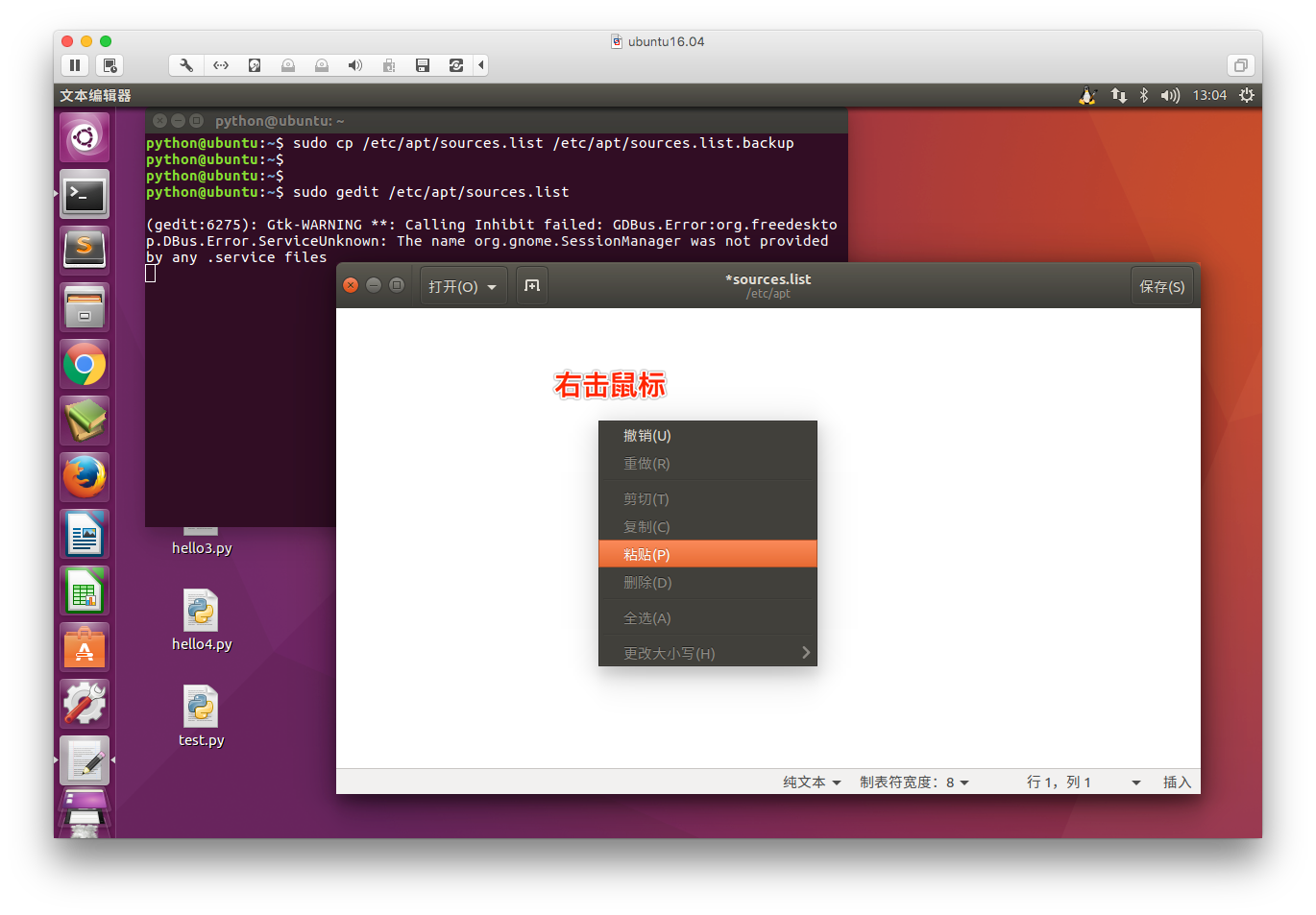Viewport: 1316px width, 915px height.
Task: Open the Terminal from the Ubuntu launcher
Action: point(85,195)
